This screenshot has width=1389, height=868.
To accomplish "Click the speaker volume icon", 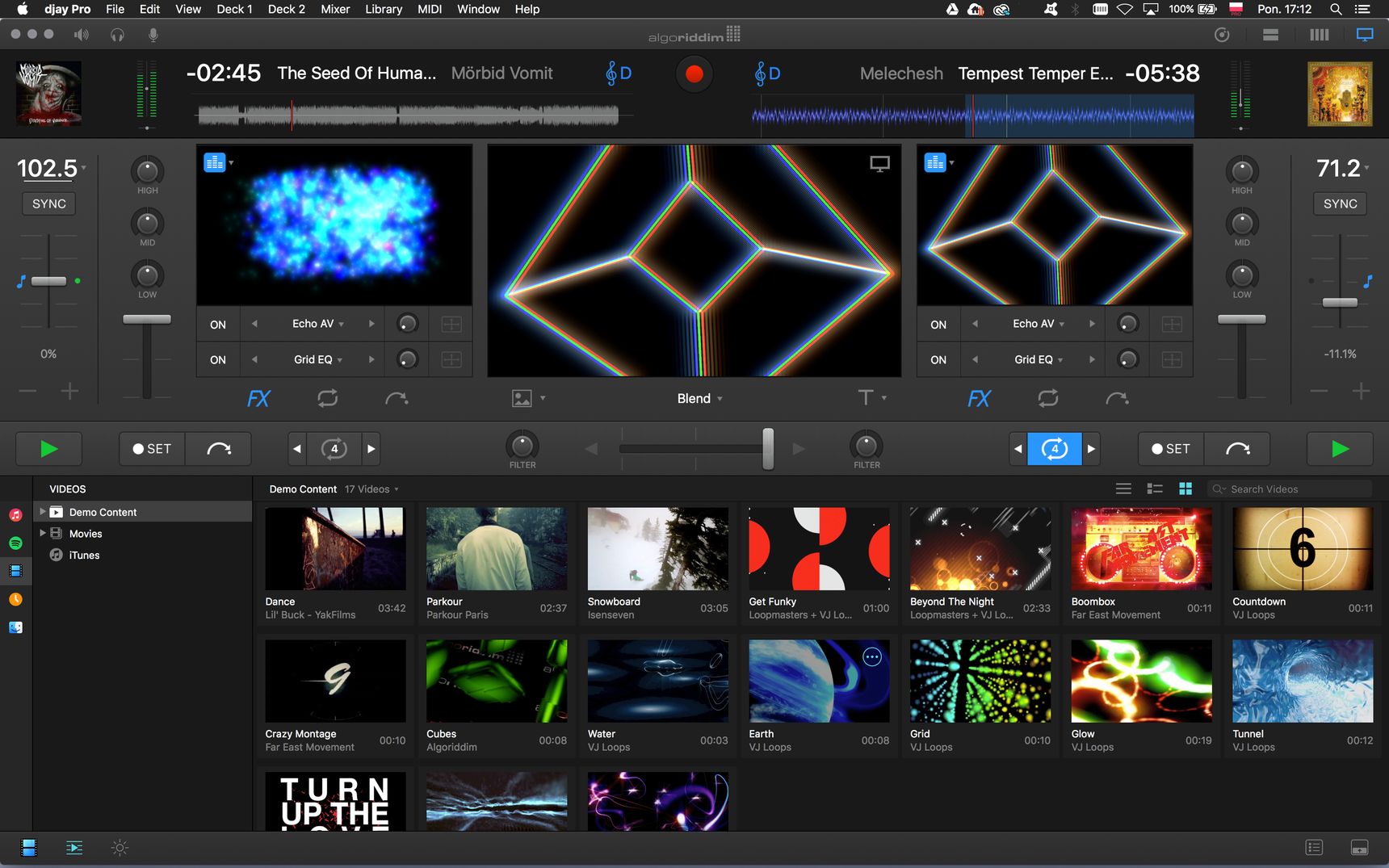I will (82, 35).
